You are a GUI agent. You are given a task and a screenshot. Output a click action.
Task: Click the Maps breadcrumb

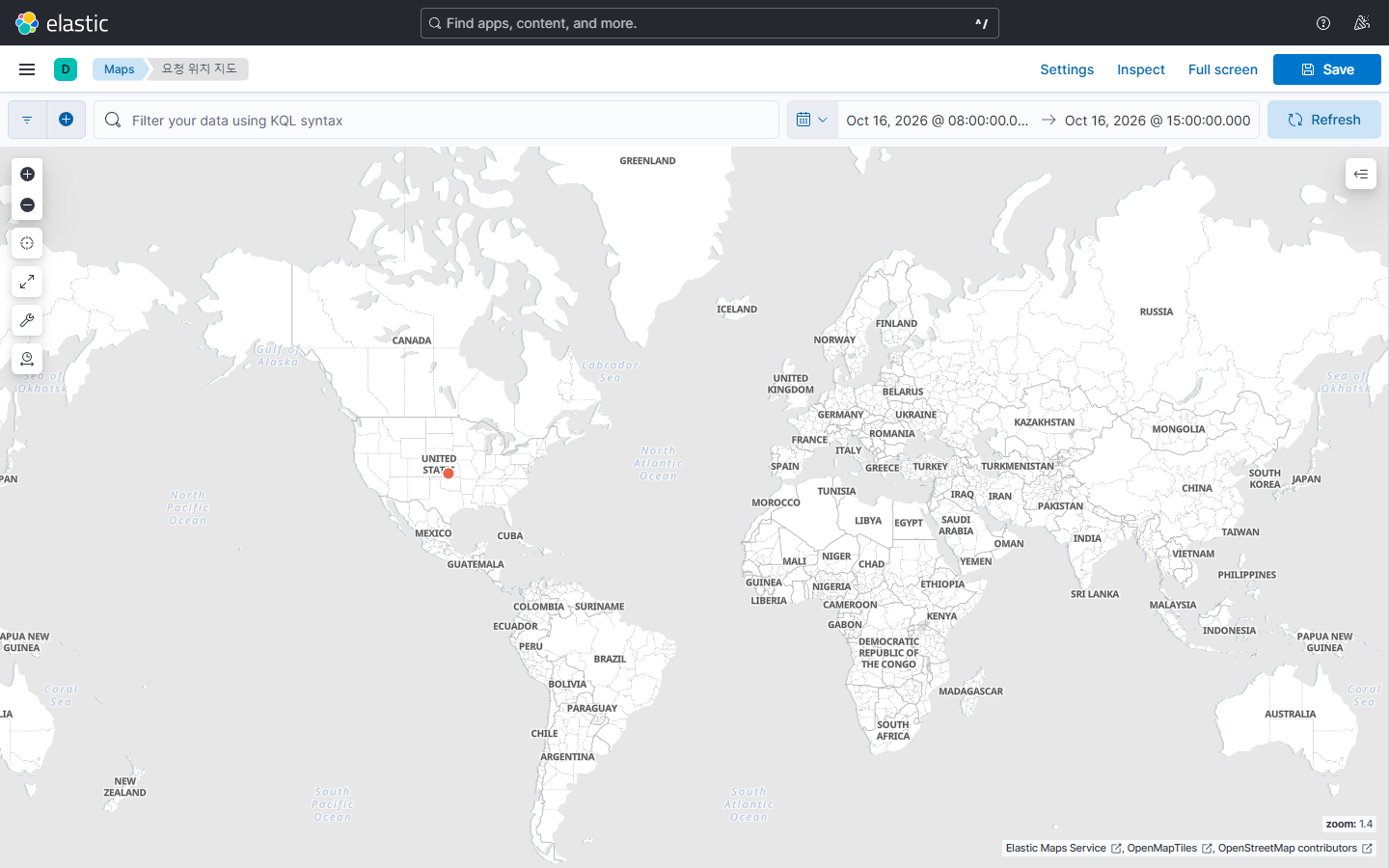point(119,69)
